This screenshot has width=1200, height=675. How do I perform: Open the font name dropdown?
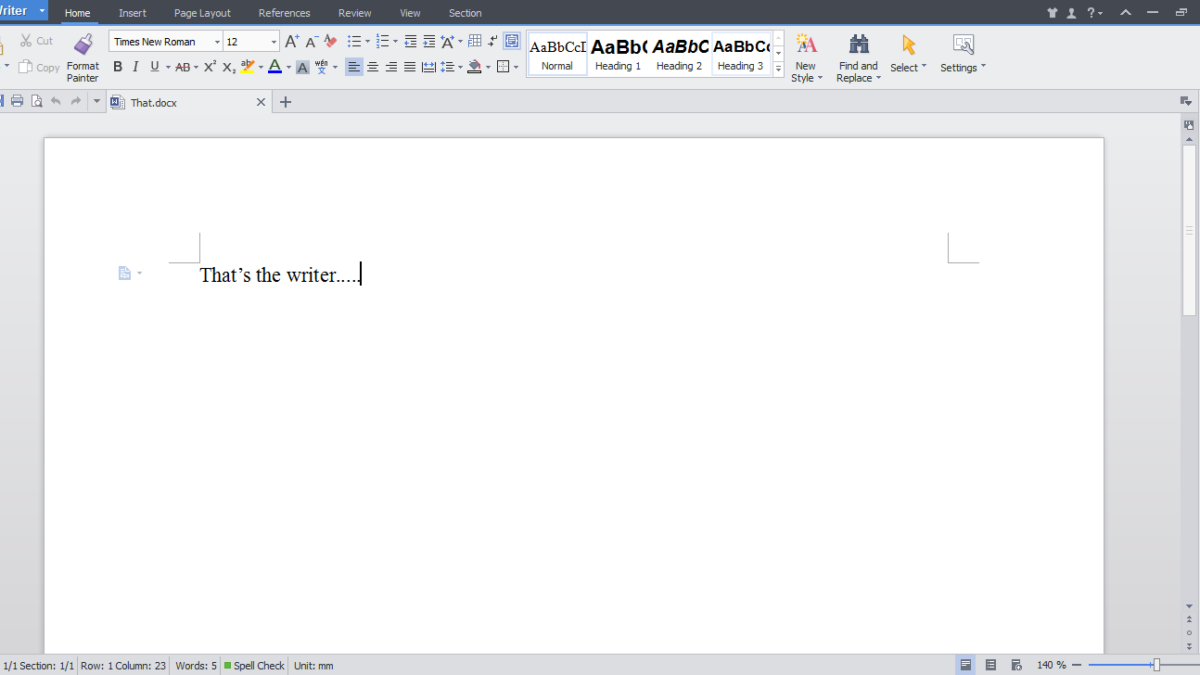click(x=217, y=42)
